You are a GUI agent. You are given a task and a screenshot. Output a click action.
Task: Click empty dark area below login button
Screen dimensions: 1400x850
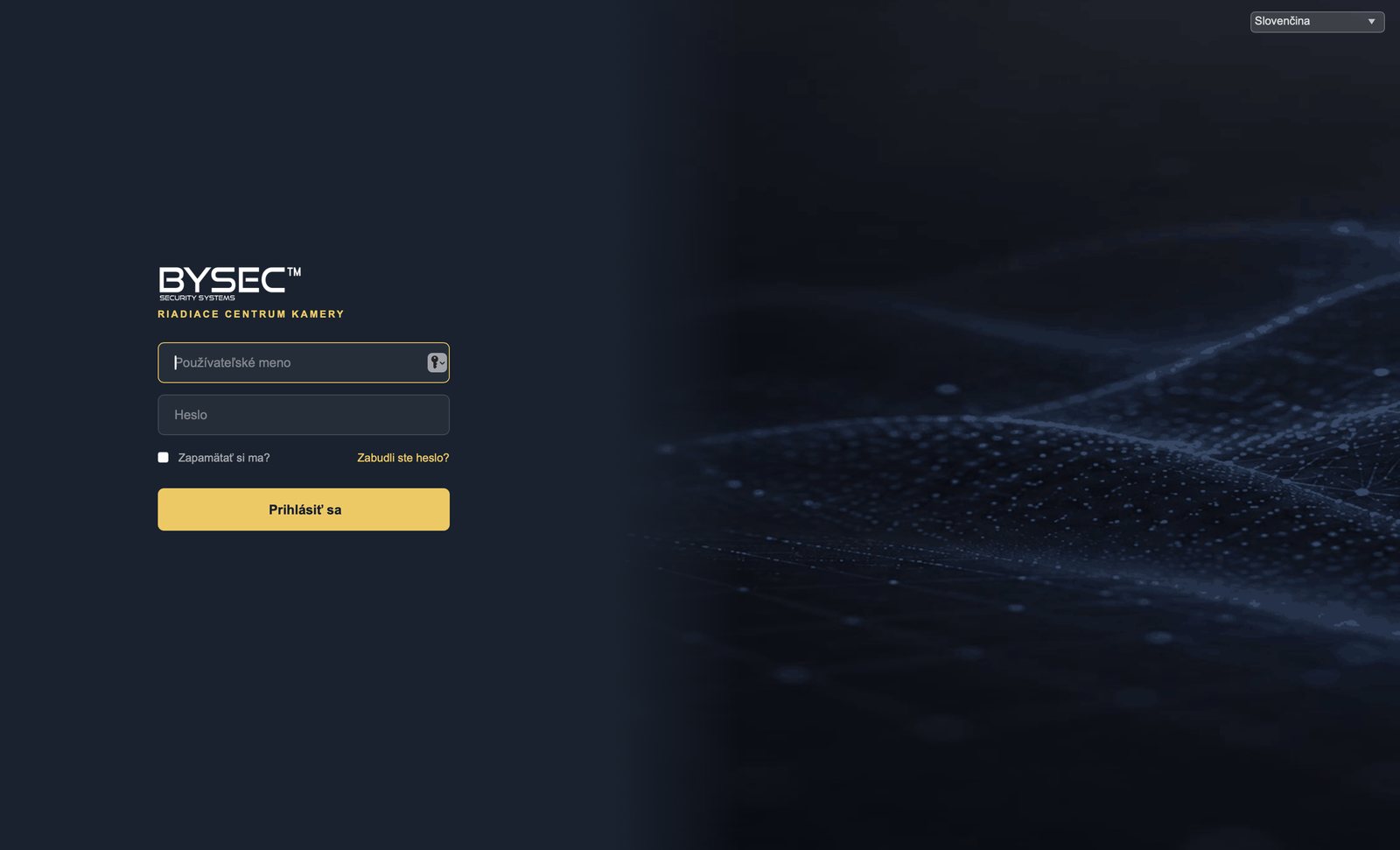(x=304, y=683)
